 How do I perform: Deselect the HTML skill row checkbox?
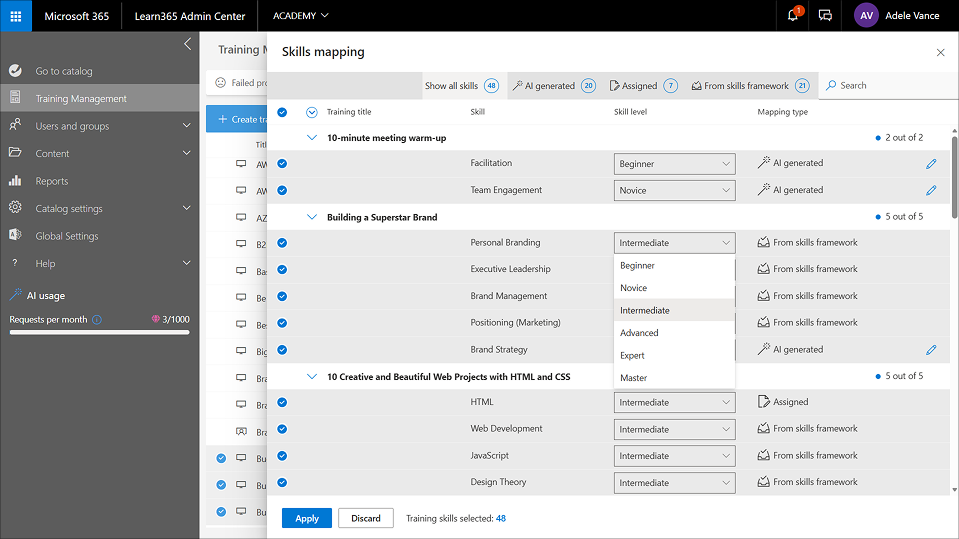pos(282,402)
